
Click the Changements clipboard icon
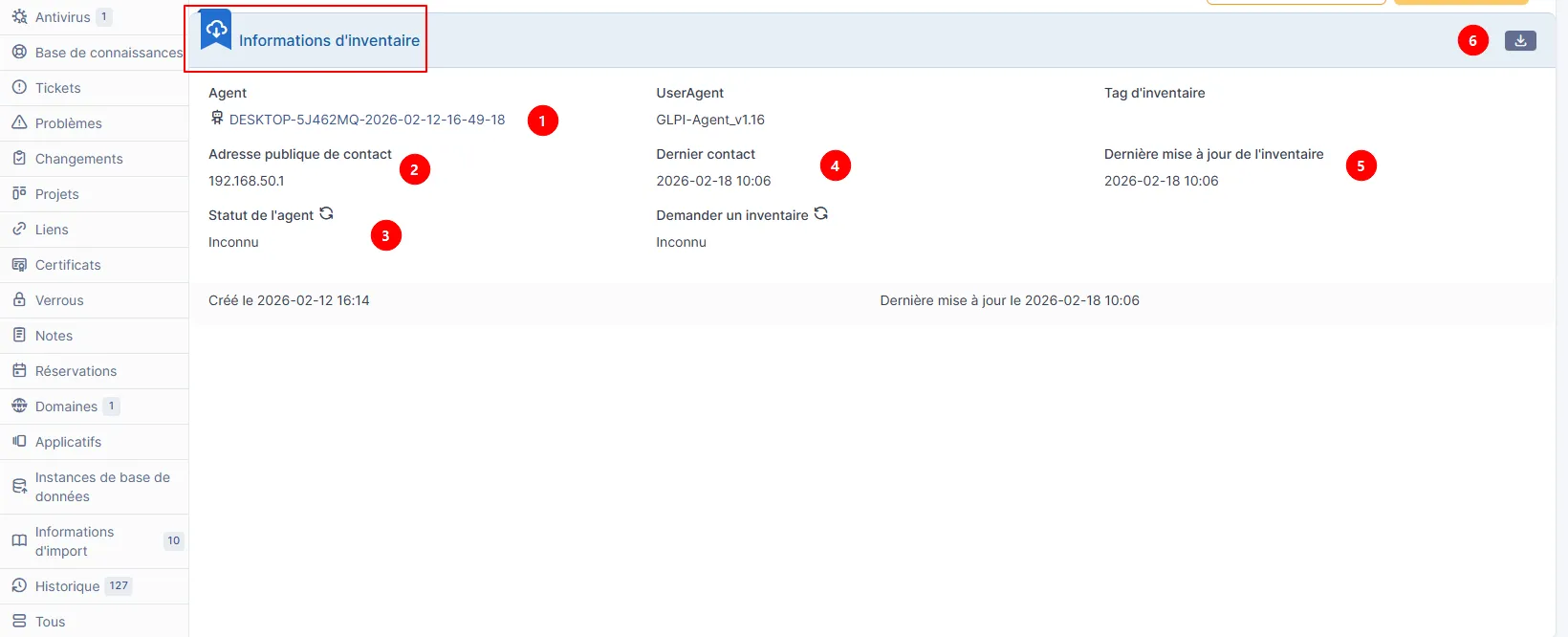pyautogui.click(x=19, y=159)
